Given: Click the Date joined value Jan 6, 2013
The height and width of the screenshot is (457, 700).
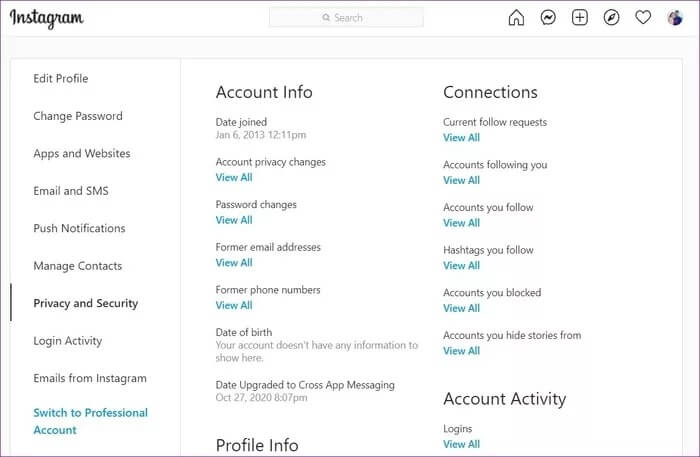Looking at the screenshot, I should tap(261, 135).
